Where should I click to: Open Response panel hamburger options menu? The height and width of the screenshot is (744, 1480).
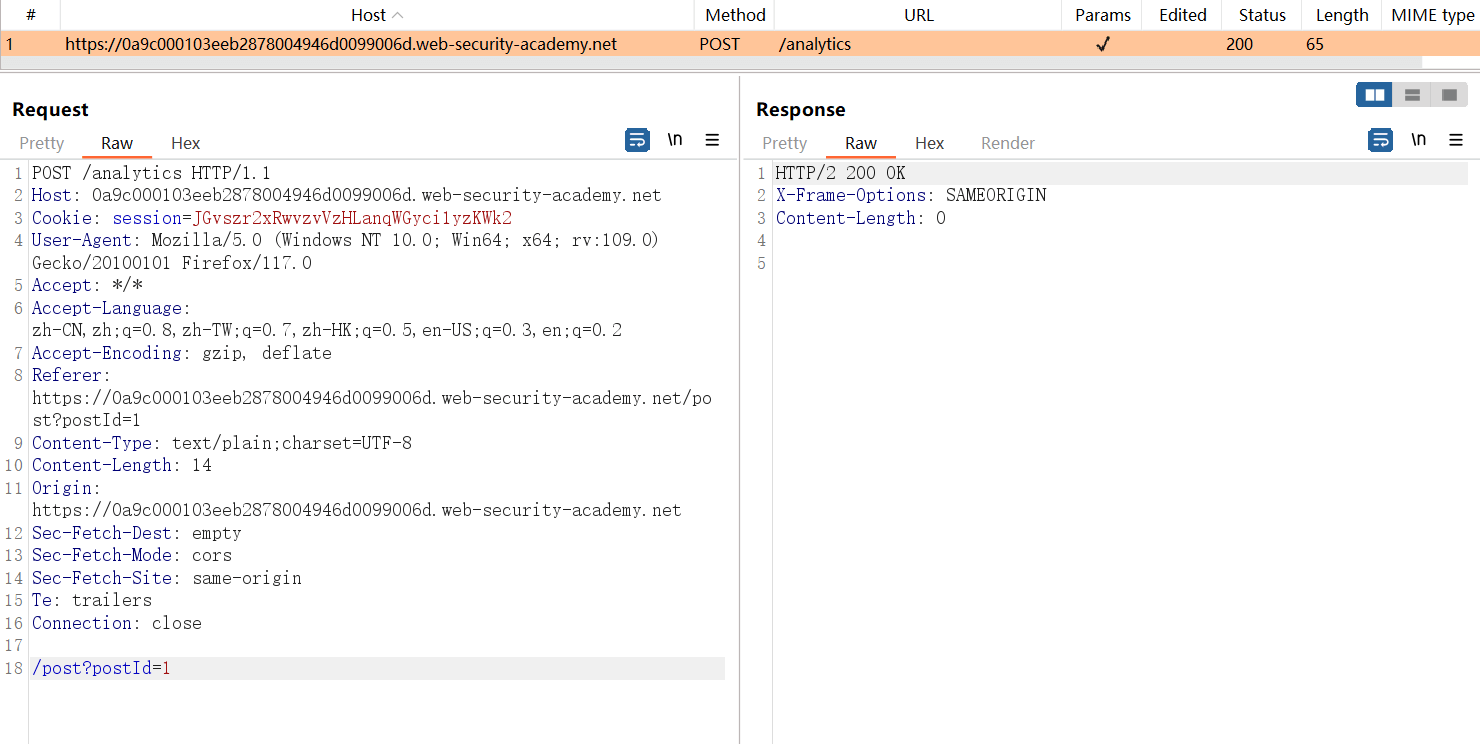[x=1456, y=140]
